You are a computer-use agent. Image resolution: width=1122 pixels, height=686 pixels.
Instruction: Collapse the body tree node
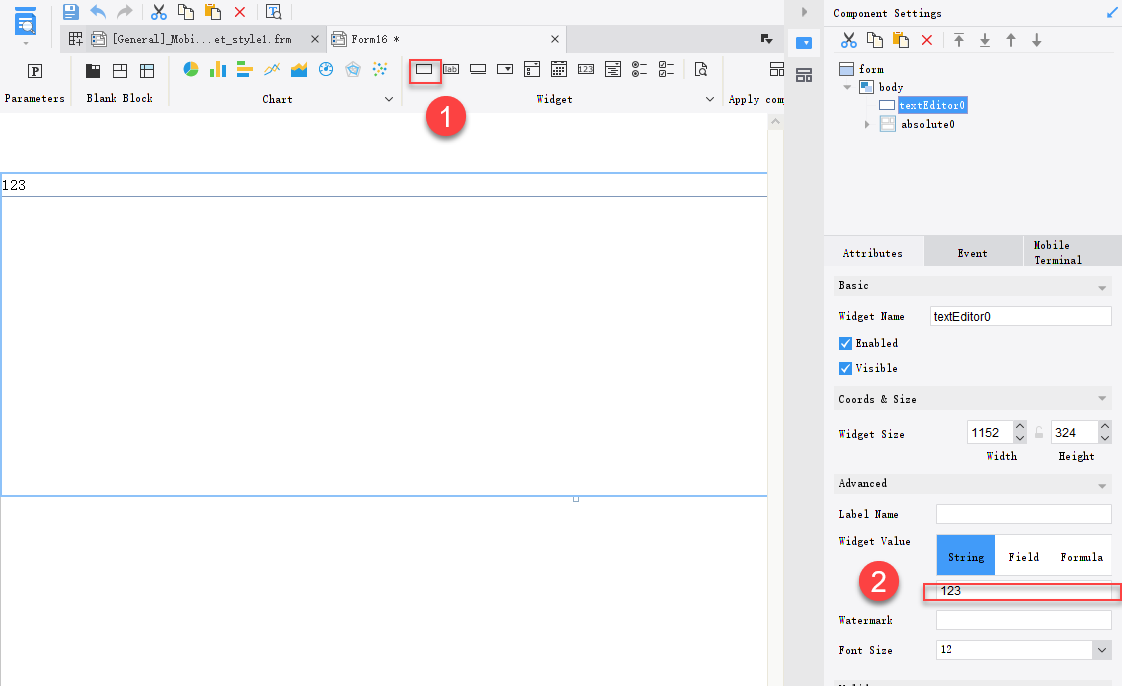[x=847, y=87]
